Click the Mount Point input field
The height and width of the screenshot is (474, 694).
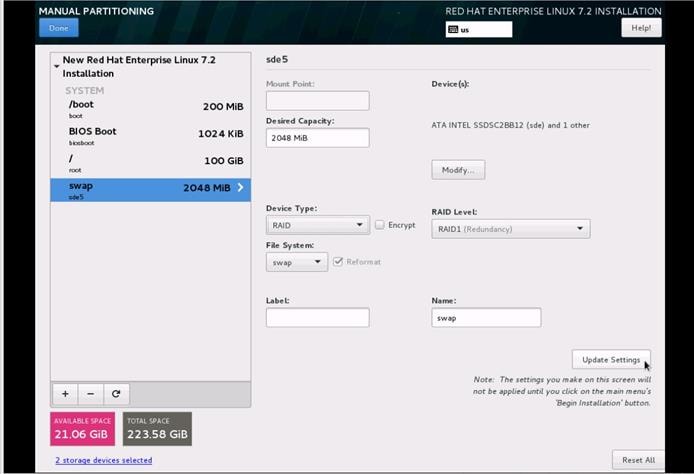(x=318, y=101)
